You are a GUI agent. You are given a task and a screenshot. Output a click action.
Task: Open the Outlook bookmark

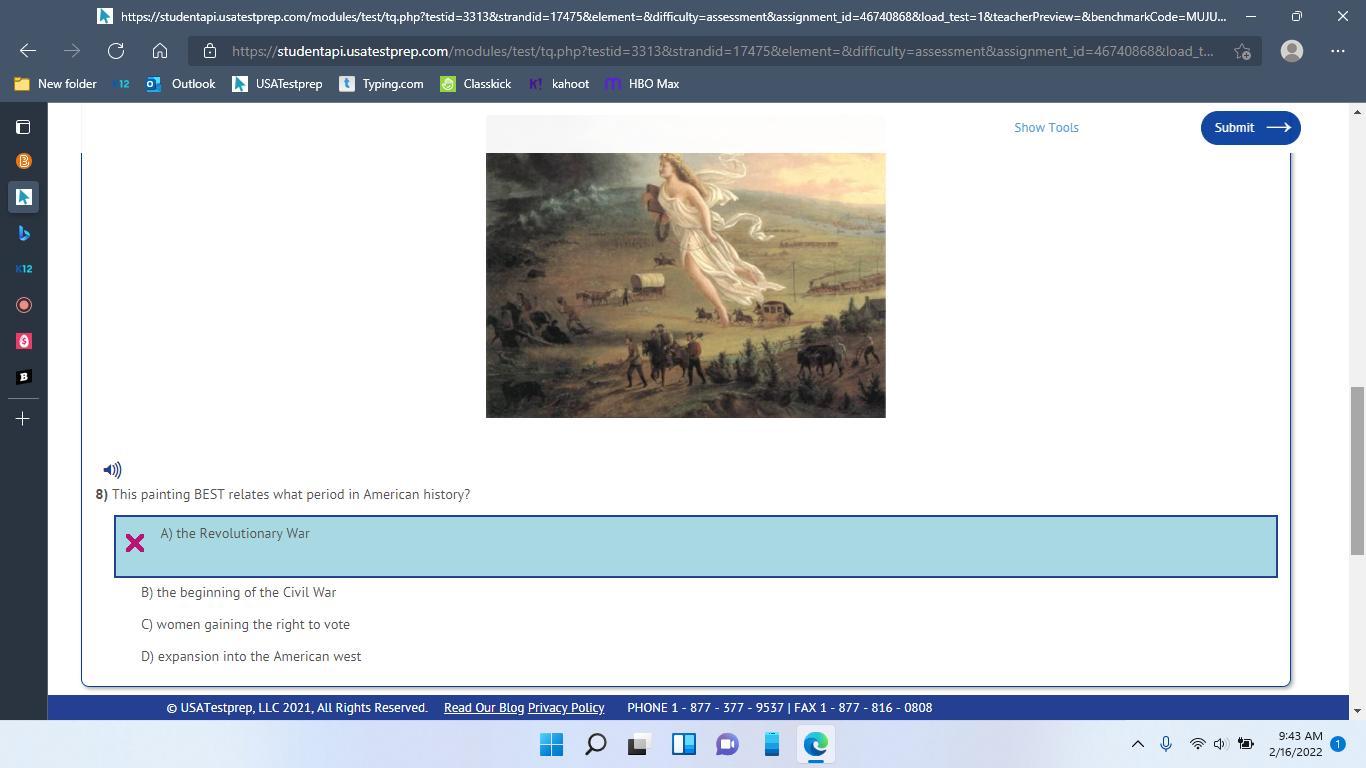click(x=181, y=84)
